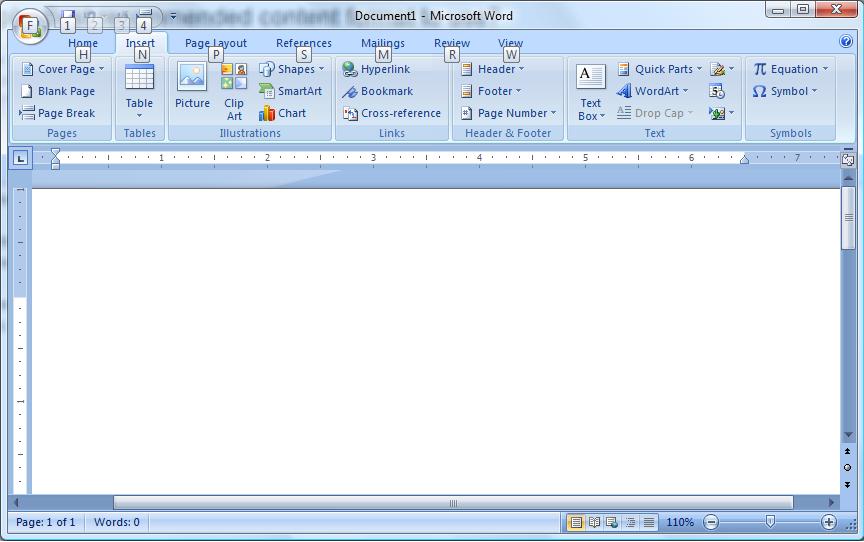This screenshot has width=864, height=542.
Task: Click the tab selector on ruler
Action: tap(20, 159)
